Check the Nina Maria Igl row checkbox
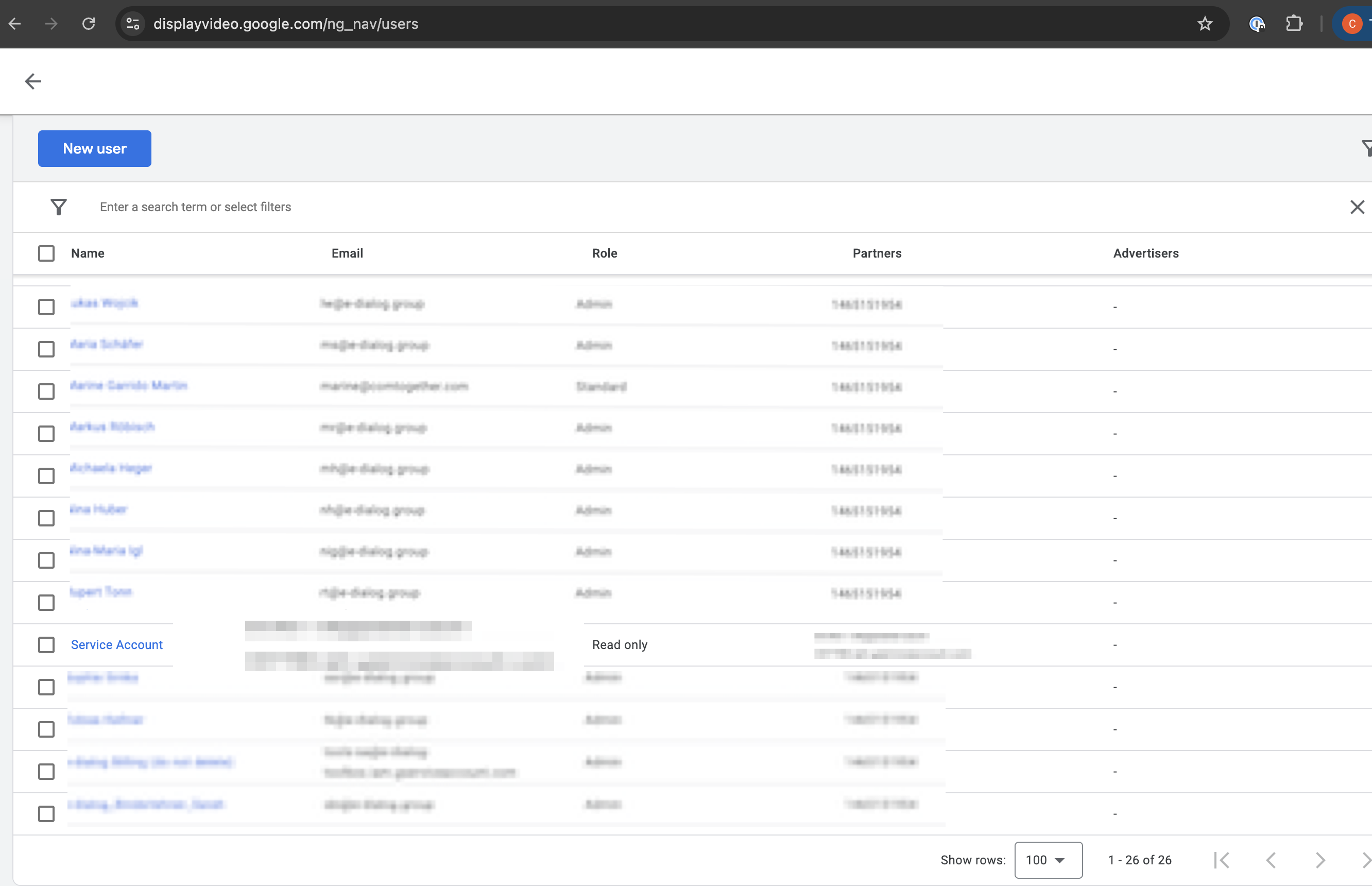The image size is (1372, 886). (x=46, y=560)
